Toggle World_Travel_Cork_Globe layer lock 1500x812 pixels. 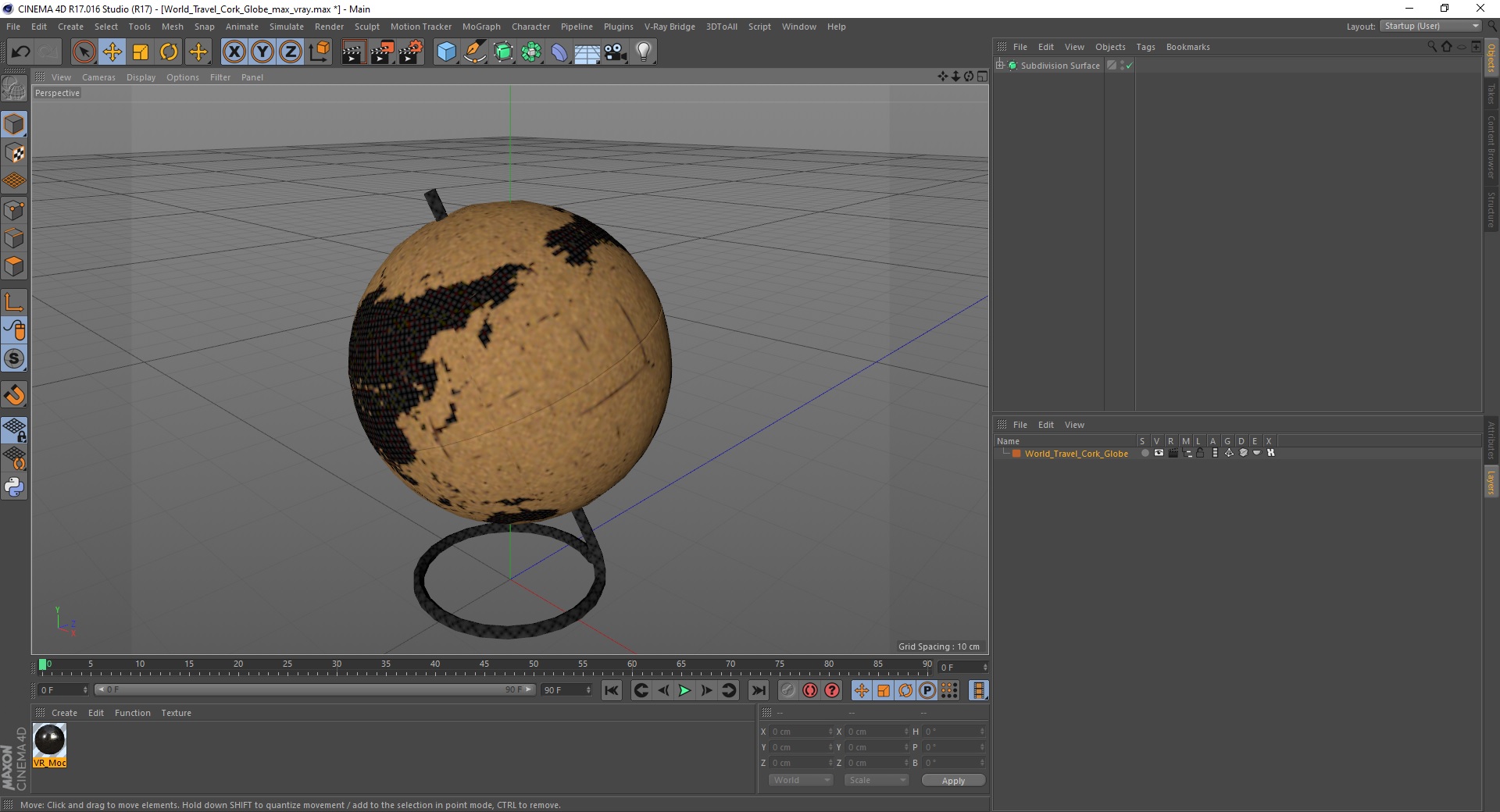1200,453
